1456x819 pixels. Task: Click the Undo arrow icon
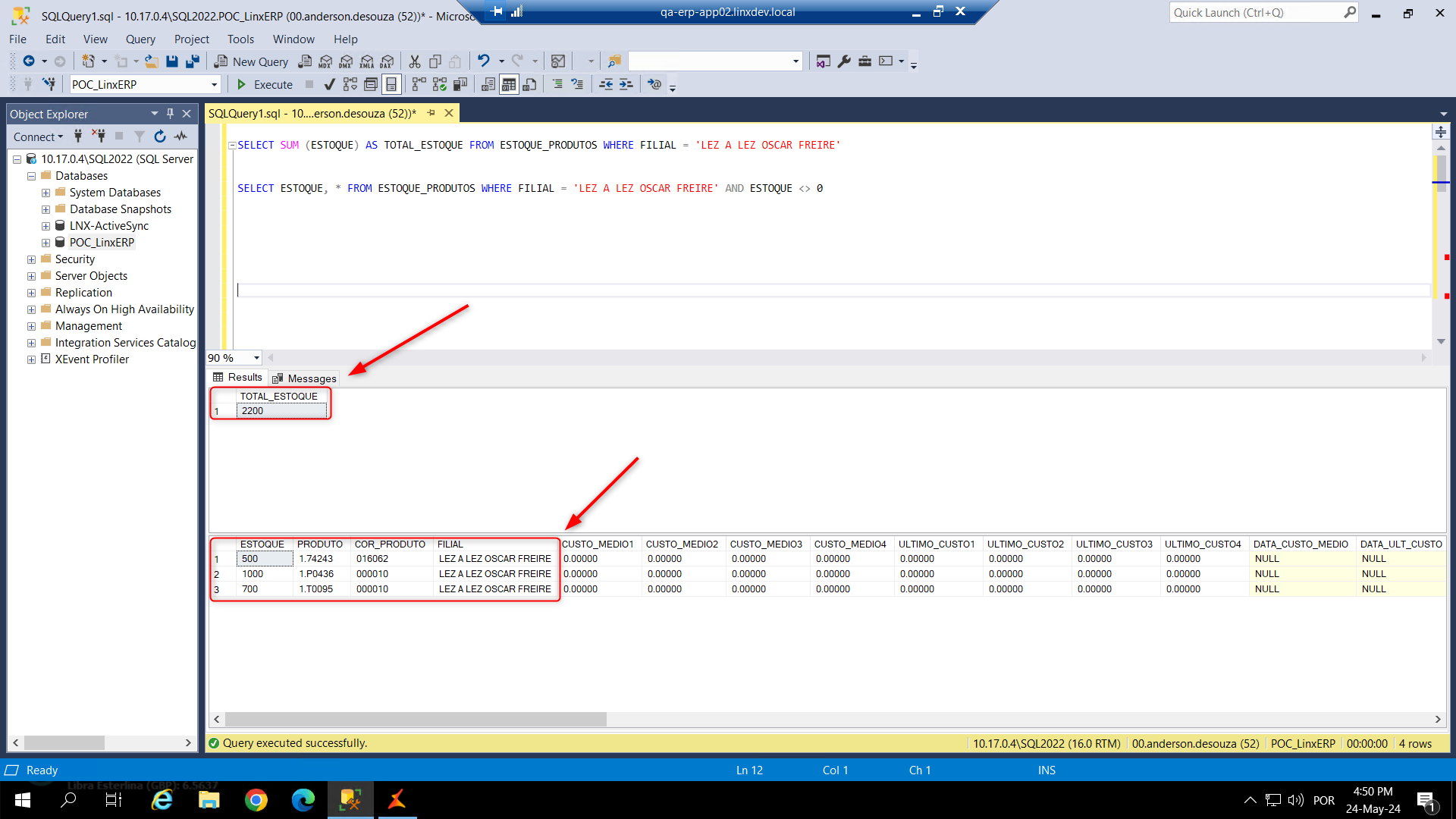pyautogui.click(x=483, y=61)
